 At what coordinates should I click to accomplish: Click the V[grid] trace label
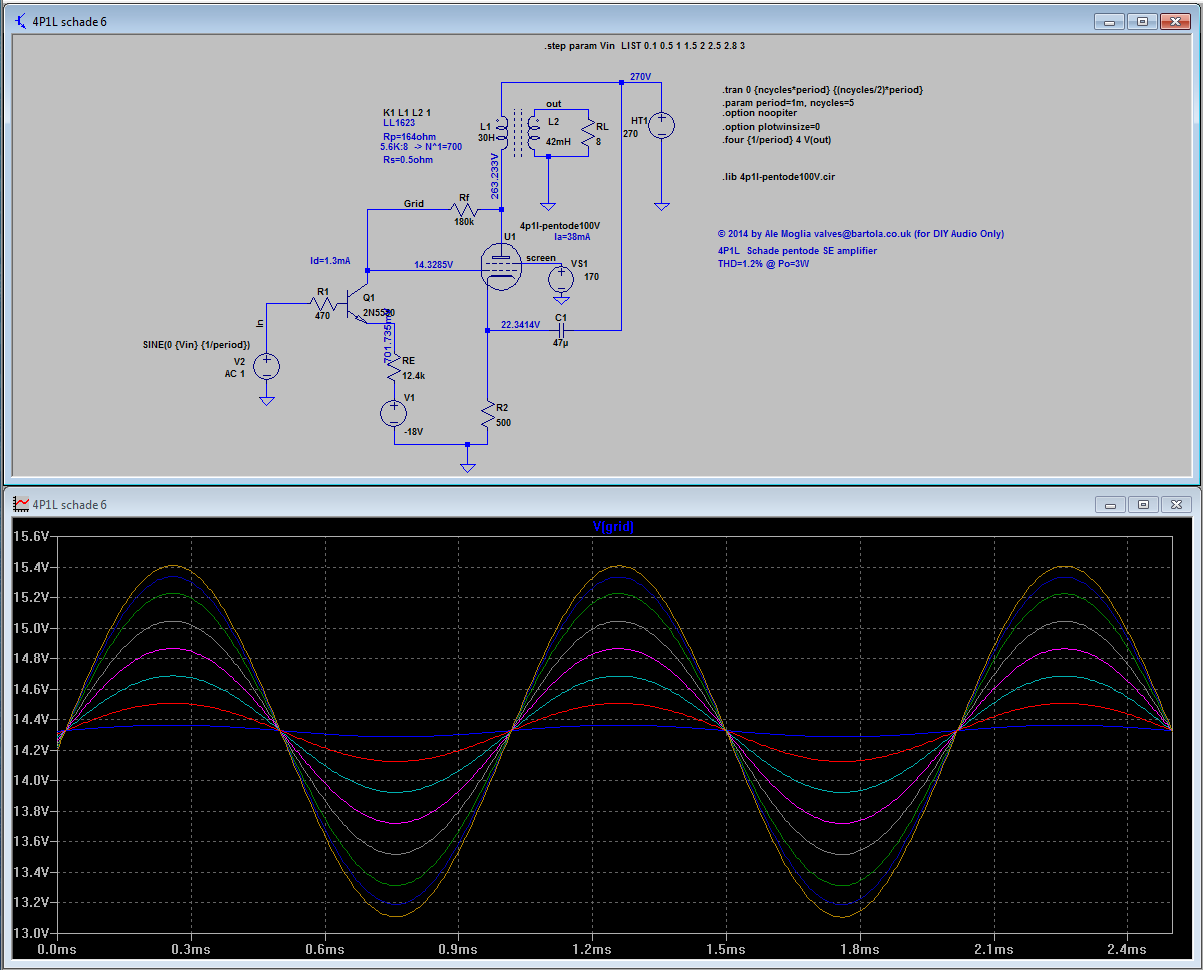[x=614, y=527]
